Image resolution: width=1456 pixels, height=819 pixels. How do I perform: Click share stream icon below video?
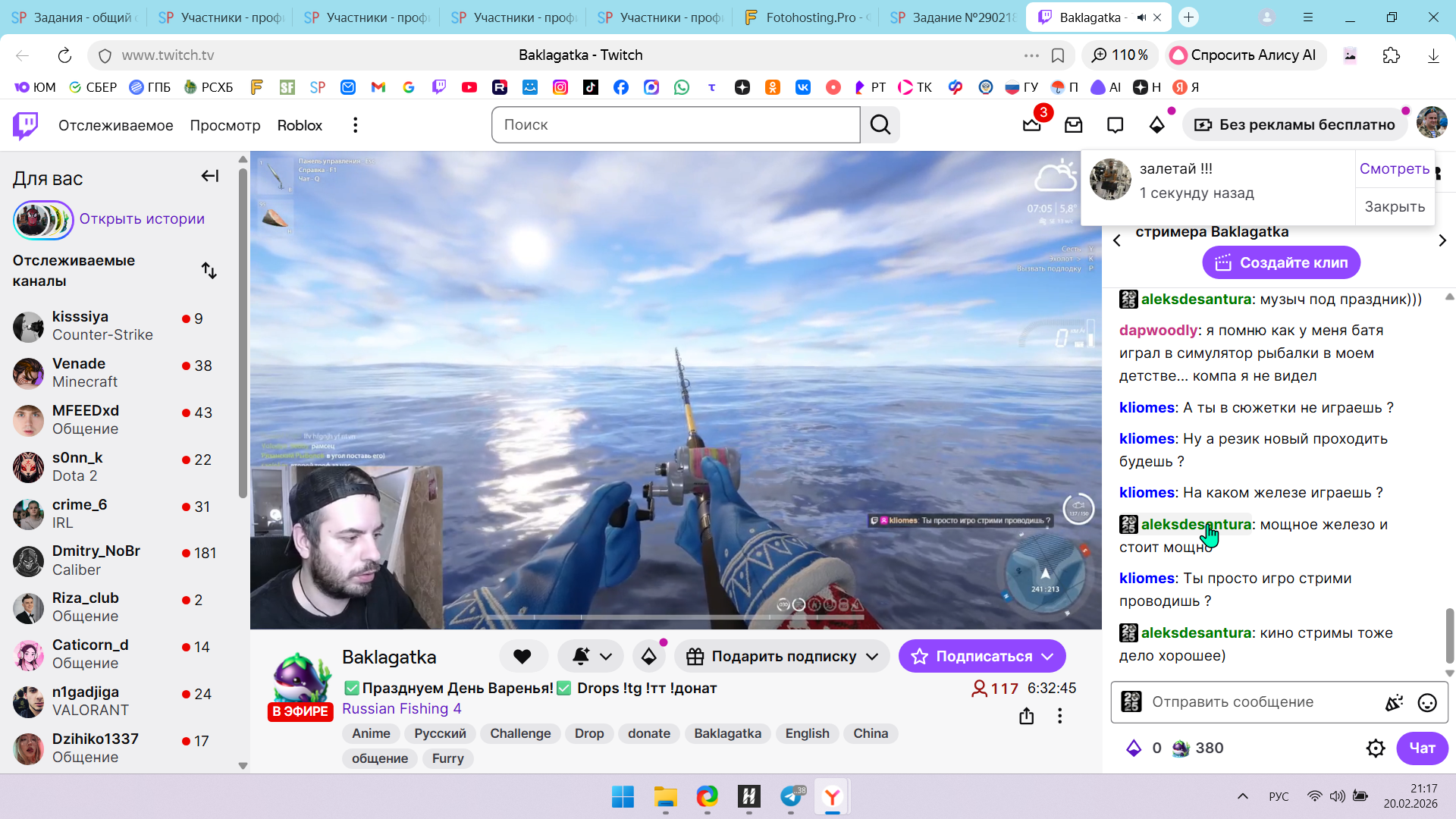tap(1026, 716)
